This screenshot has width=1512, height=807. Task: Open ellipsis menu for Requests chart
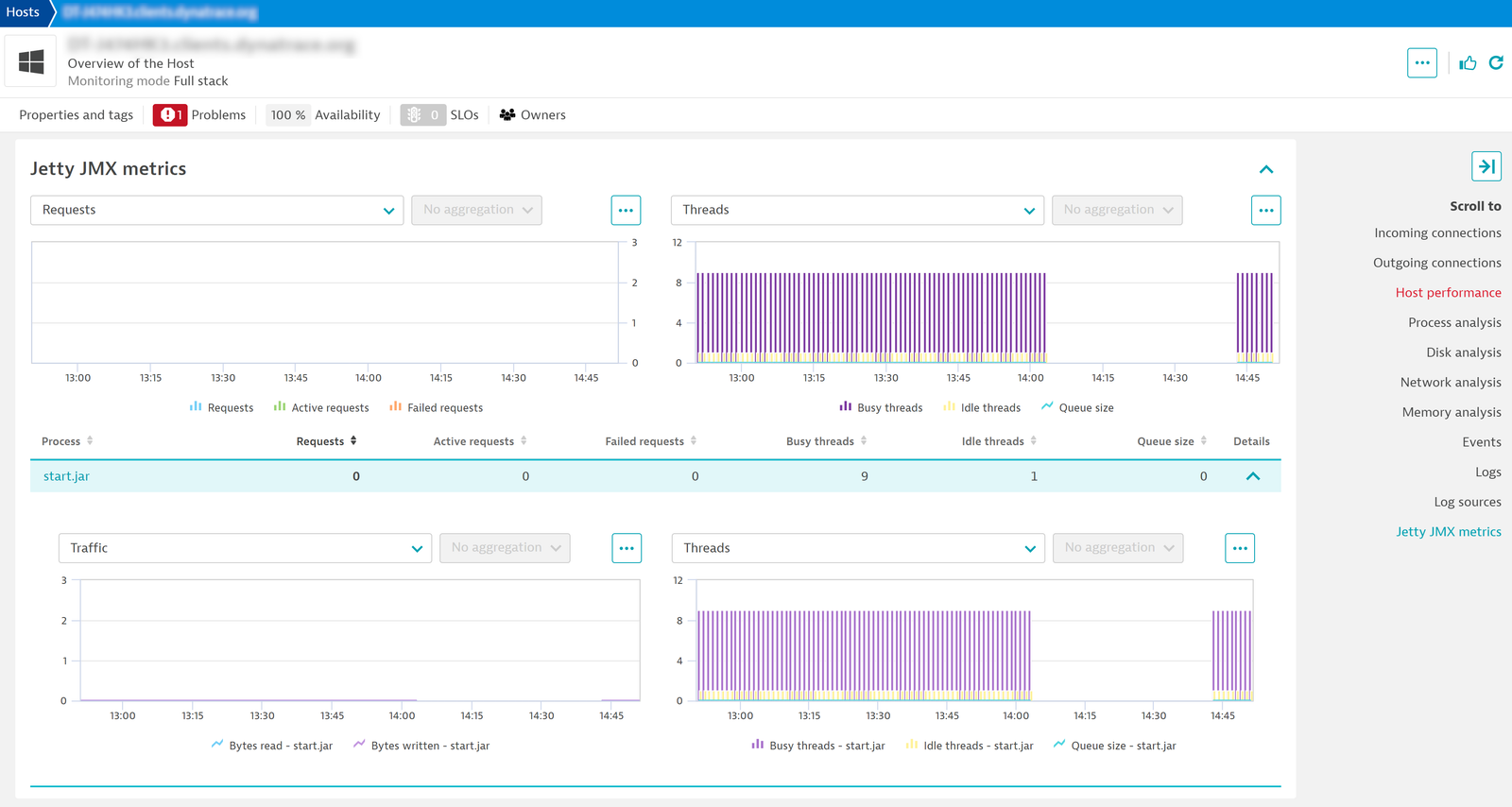coord(626,210)
